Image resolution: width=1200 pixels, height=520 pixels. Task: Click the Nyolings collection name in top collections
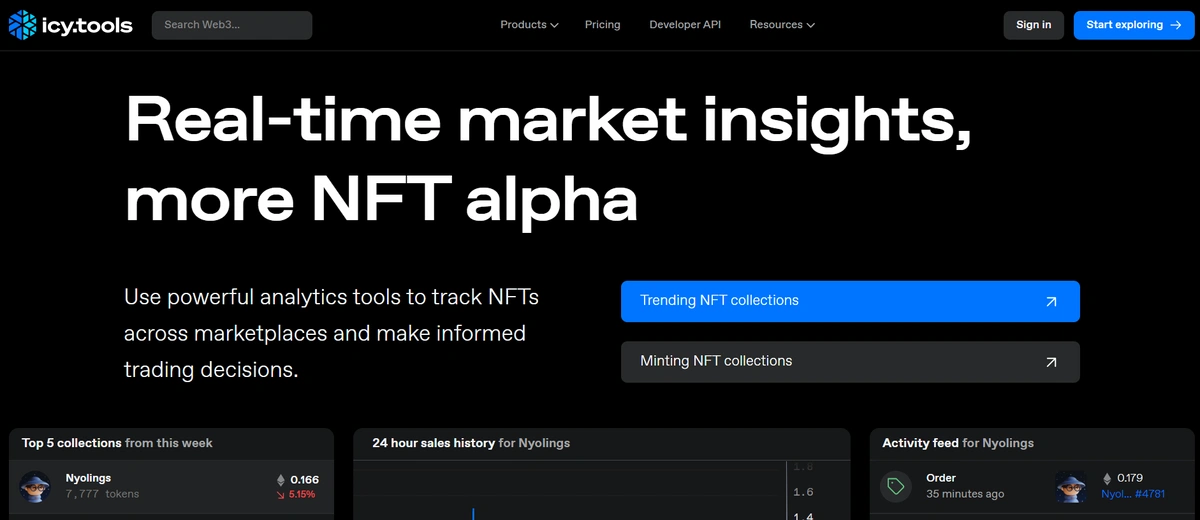pos(88,478)
